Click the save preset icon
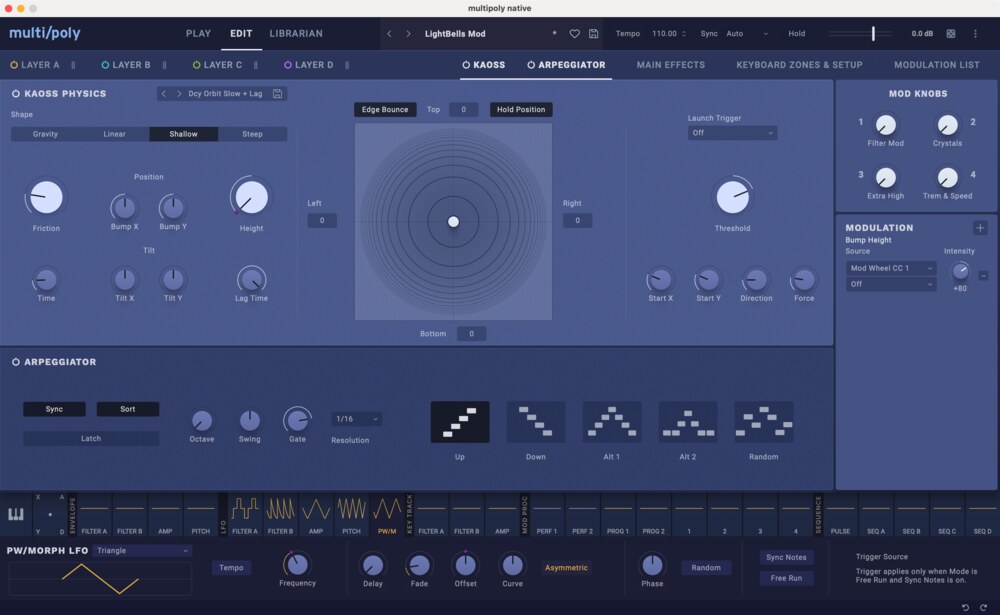The image size is (1000, 615). click(594, 33)
